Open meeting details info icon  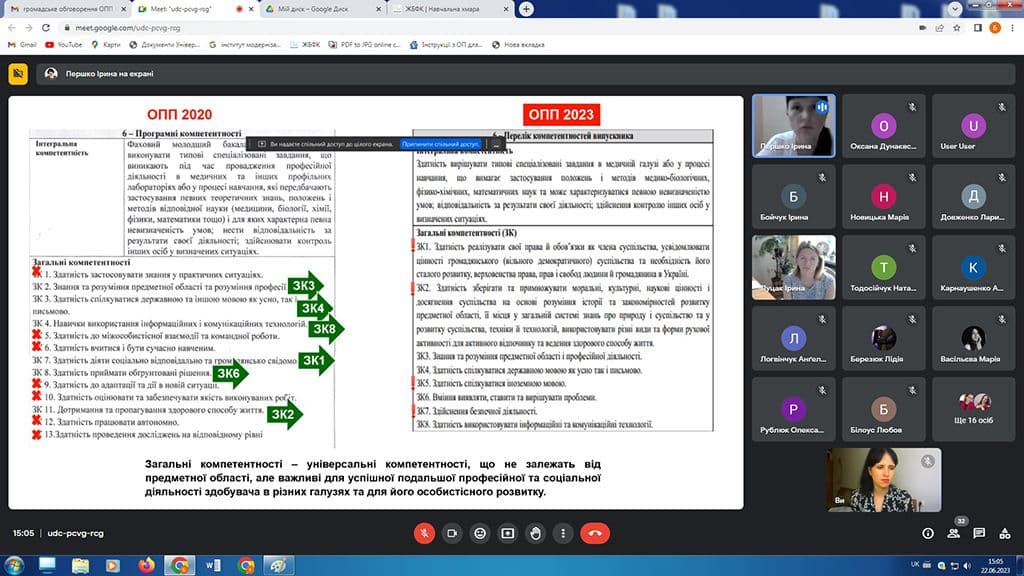click(x=927, y=534)
